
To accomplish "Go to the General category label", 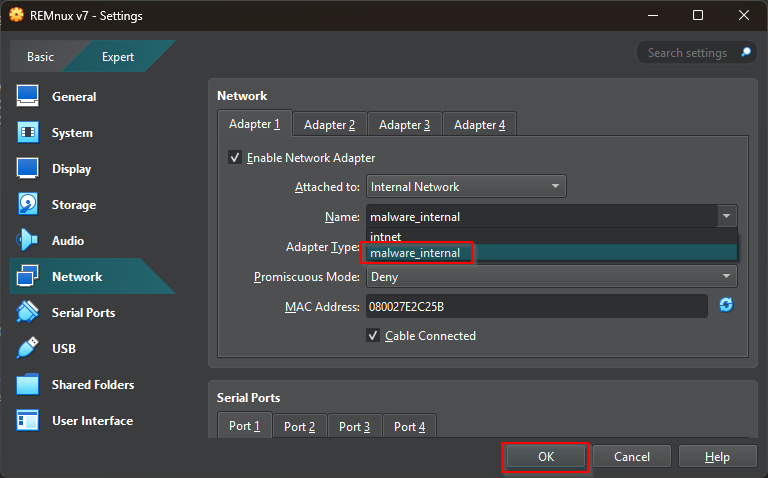I will pos(74,96).
